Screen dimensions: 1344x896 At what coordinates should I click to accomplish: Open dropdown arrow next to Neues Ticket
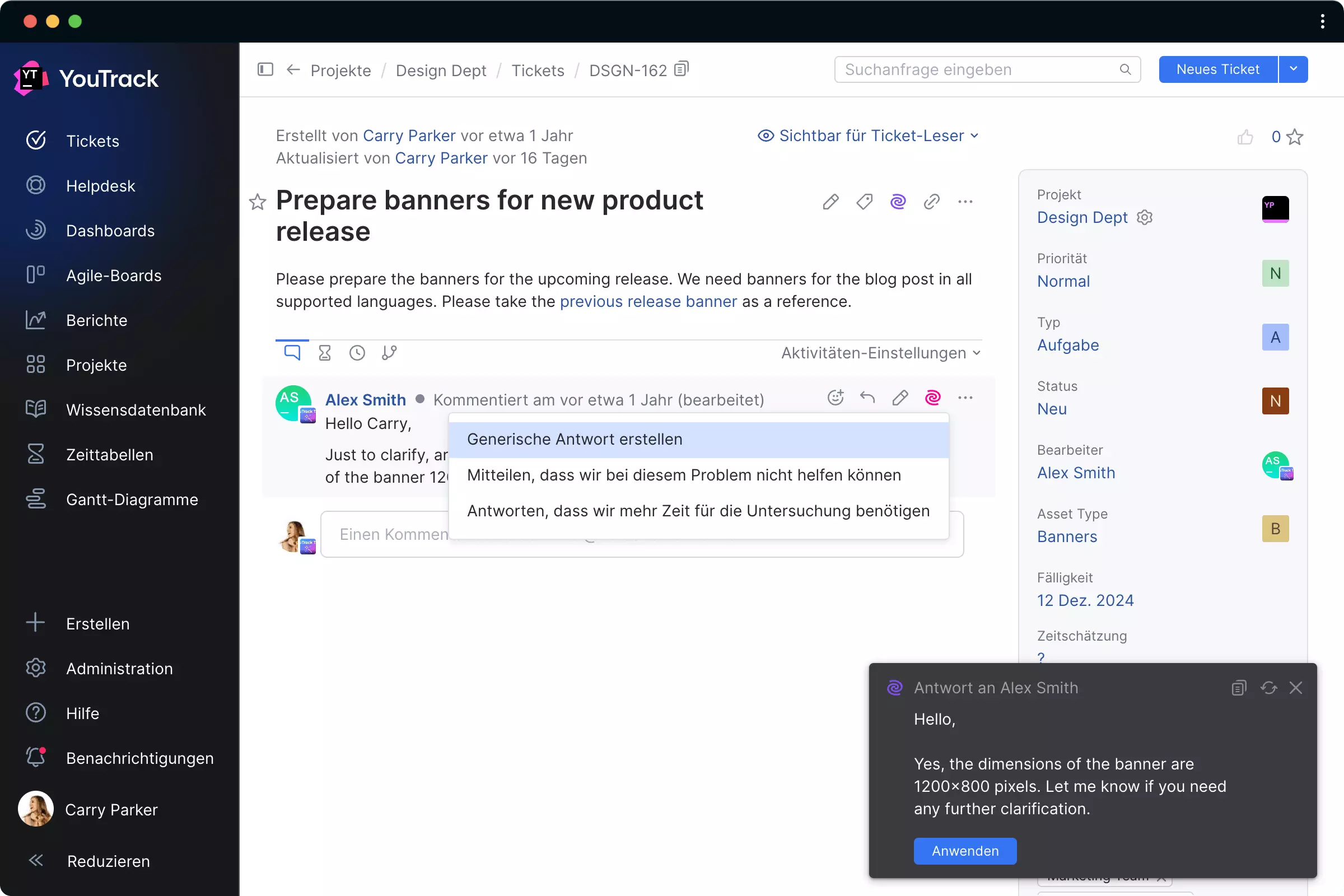click(x=1293, y=69)
